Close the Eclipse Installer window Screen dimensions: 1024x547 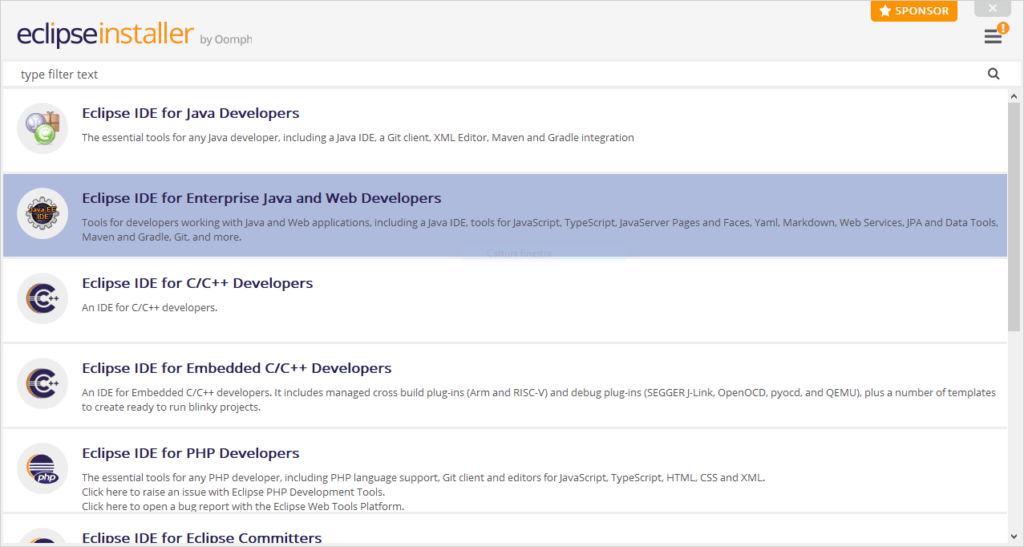[x=993, y=8]
